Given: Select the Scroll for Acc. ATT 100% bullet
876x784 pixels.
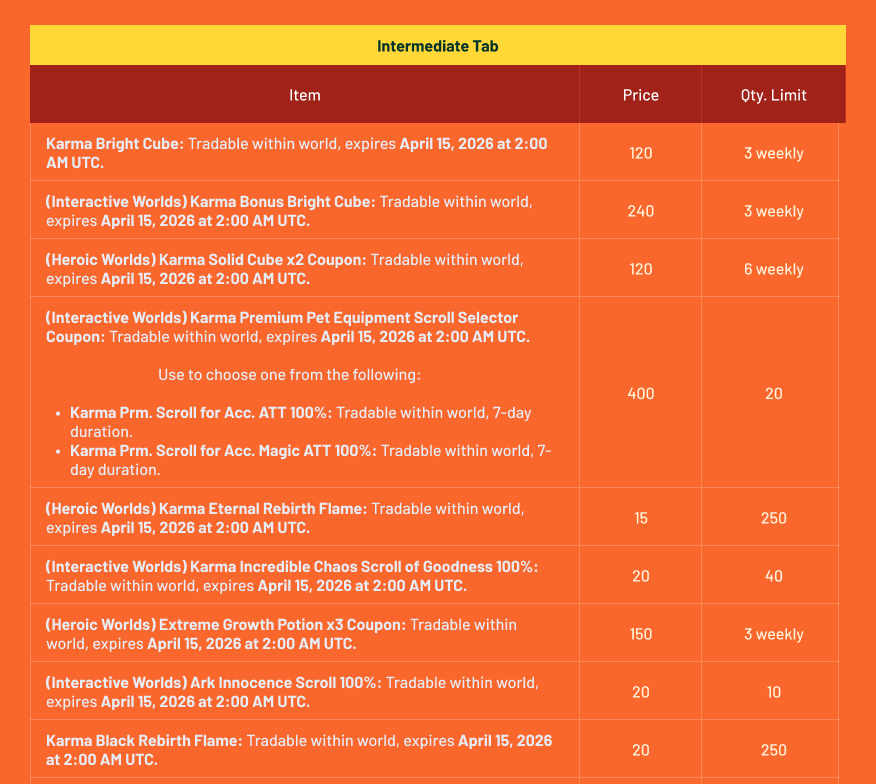Looking at the screenshot, I should pos(202,413).
